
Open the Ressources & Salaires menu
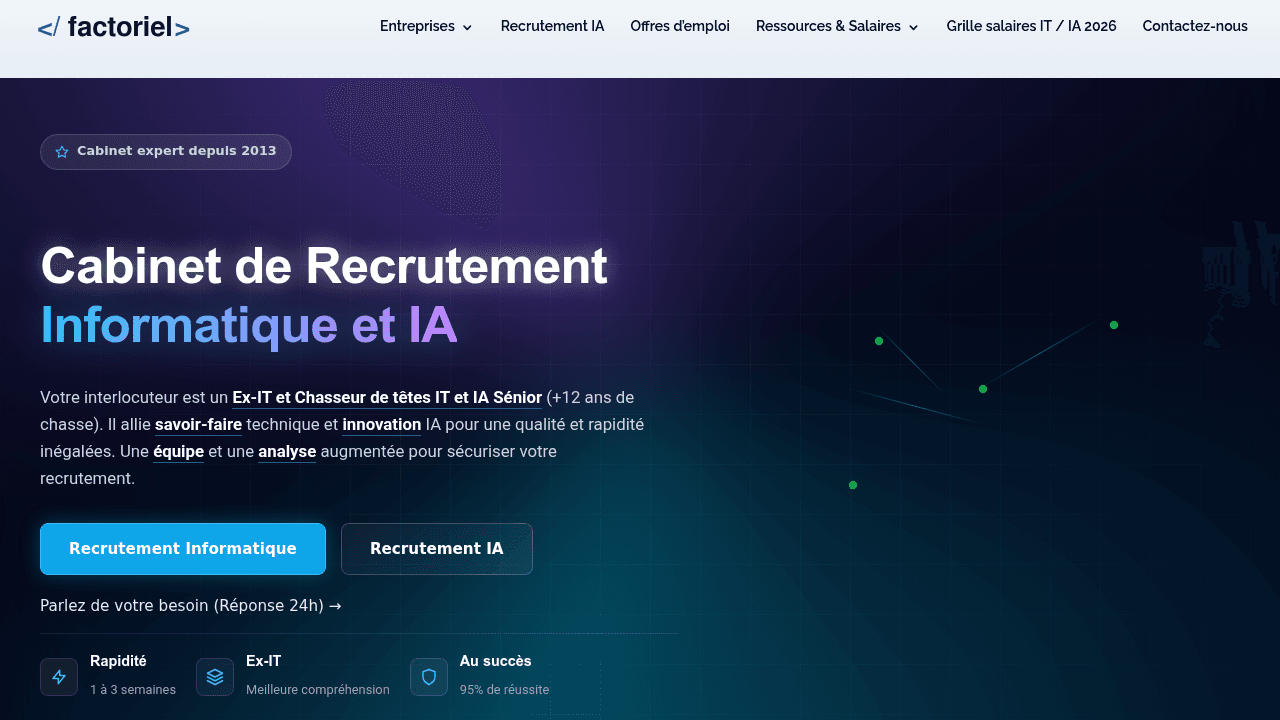point(838,26)
